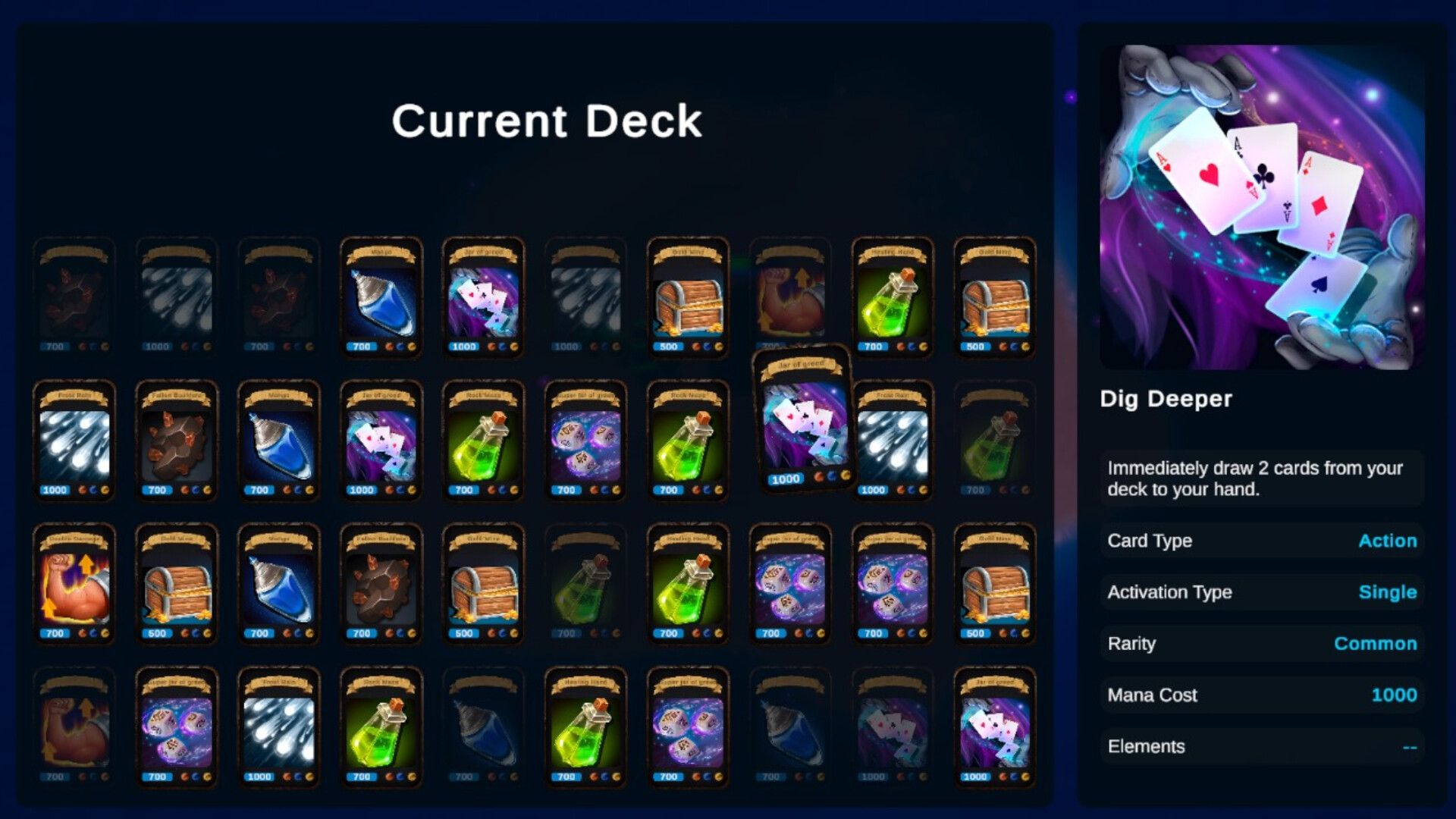Select the Rarity Common row
The width and height of the screenshot is (1456, 819).
(1262, 644)
